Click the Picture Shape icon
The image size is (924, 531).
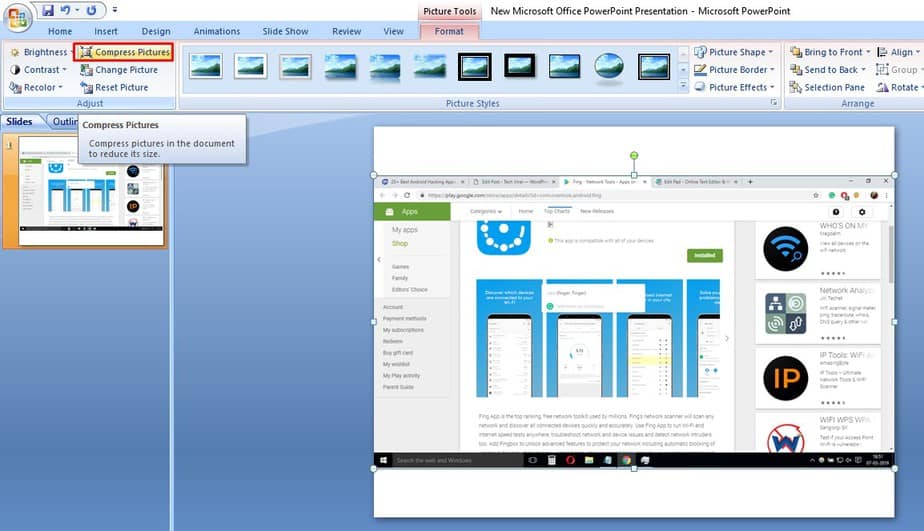tap(700, 52)
